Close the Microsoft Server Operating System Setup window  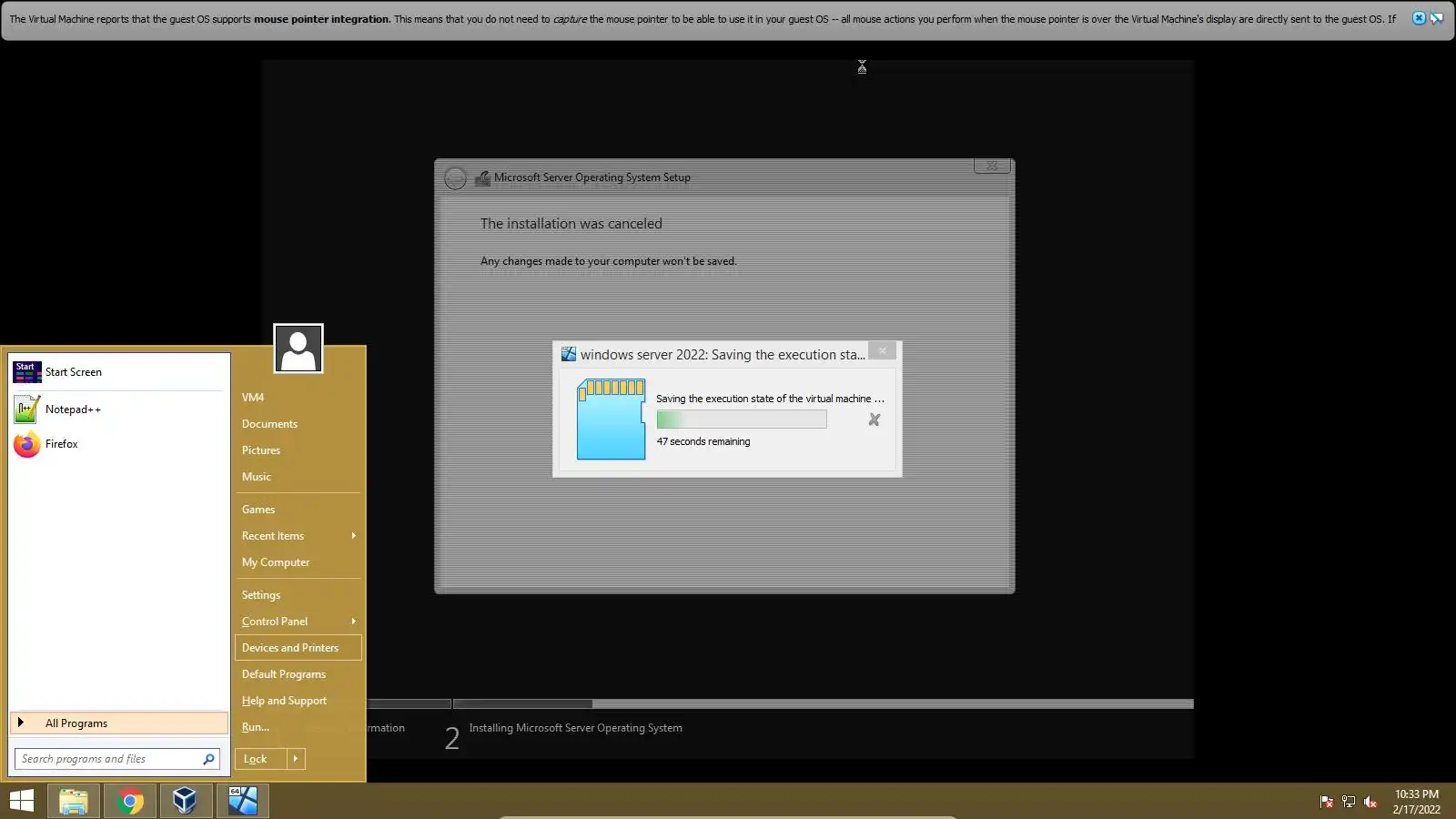point(992,166)
